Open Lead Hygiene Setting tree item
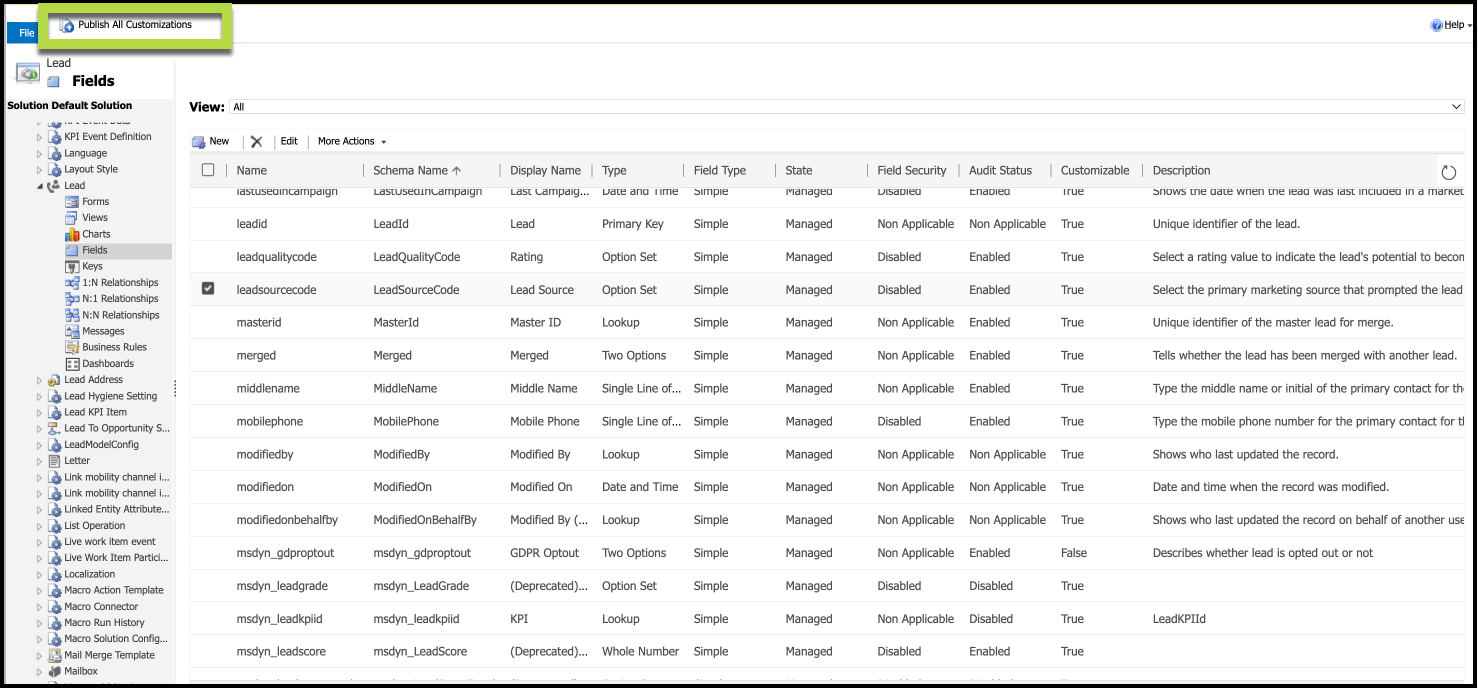 click(x=111, y=396)
